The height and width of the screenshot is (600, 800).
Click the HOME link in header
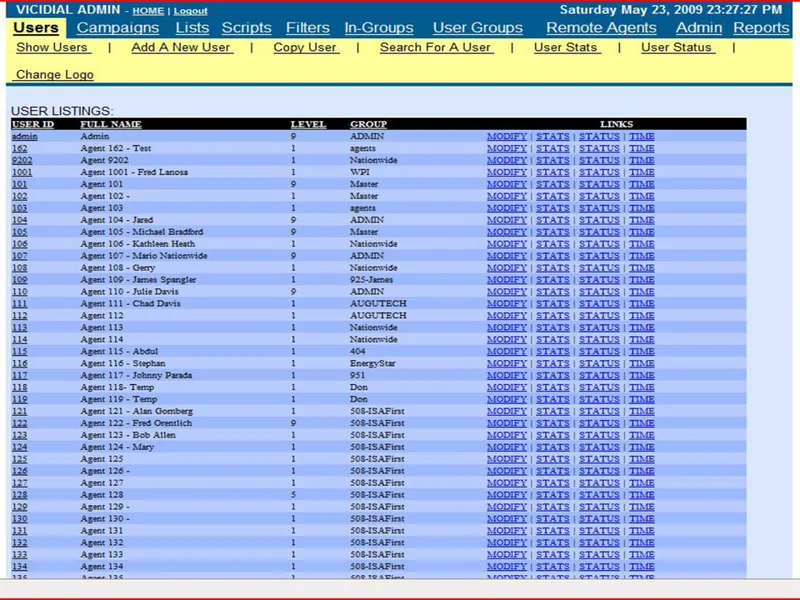point(148,11)
